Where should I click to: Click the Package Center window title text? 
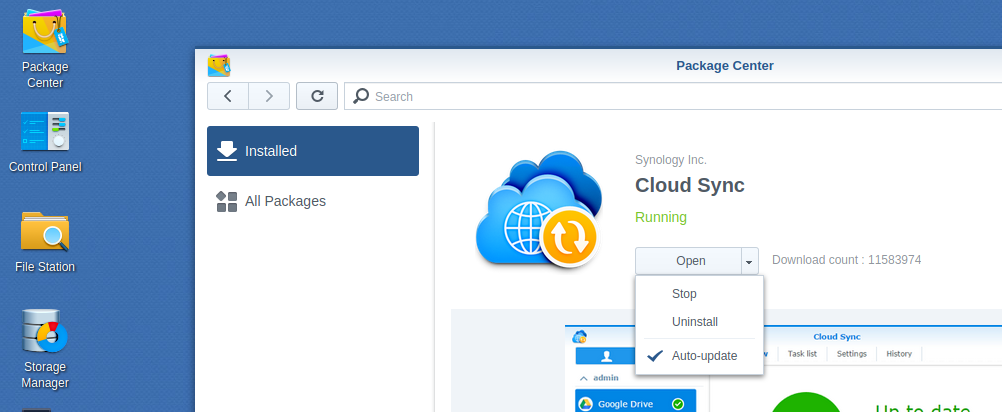(725, 66)
